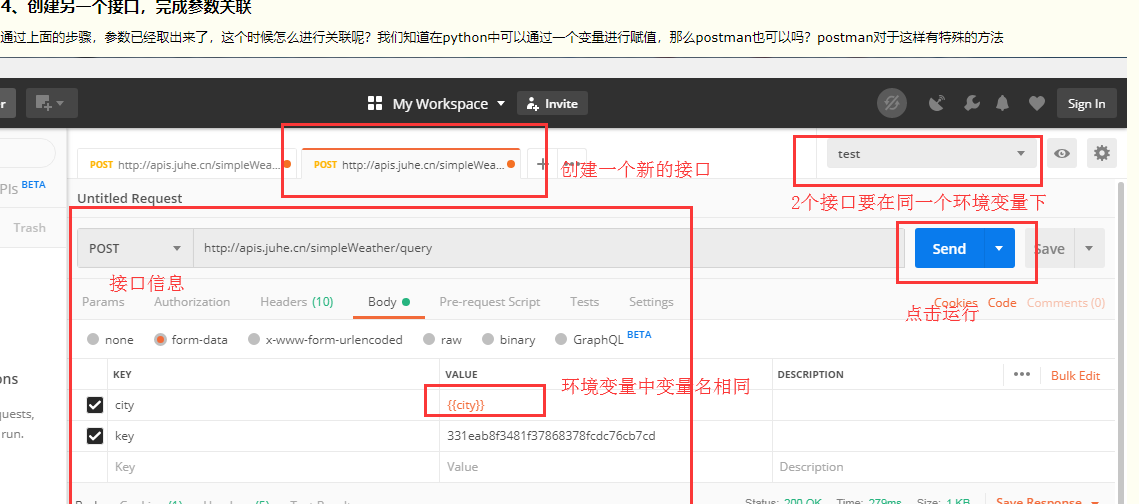Open the three-dot column options menu
Viewport: 1139px width, 504px height.
pyautogui.click(x=1022, y=374)
